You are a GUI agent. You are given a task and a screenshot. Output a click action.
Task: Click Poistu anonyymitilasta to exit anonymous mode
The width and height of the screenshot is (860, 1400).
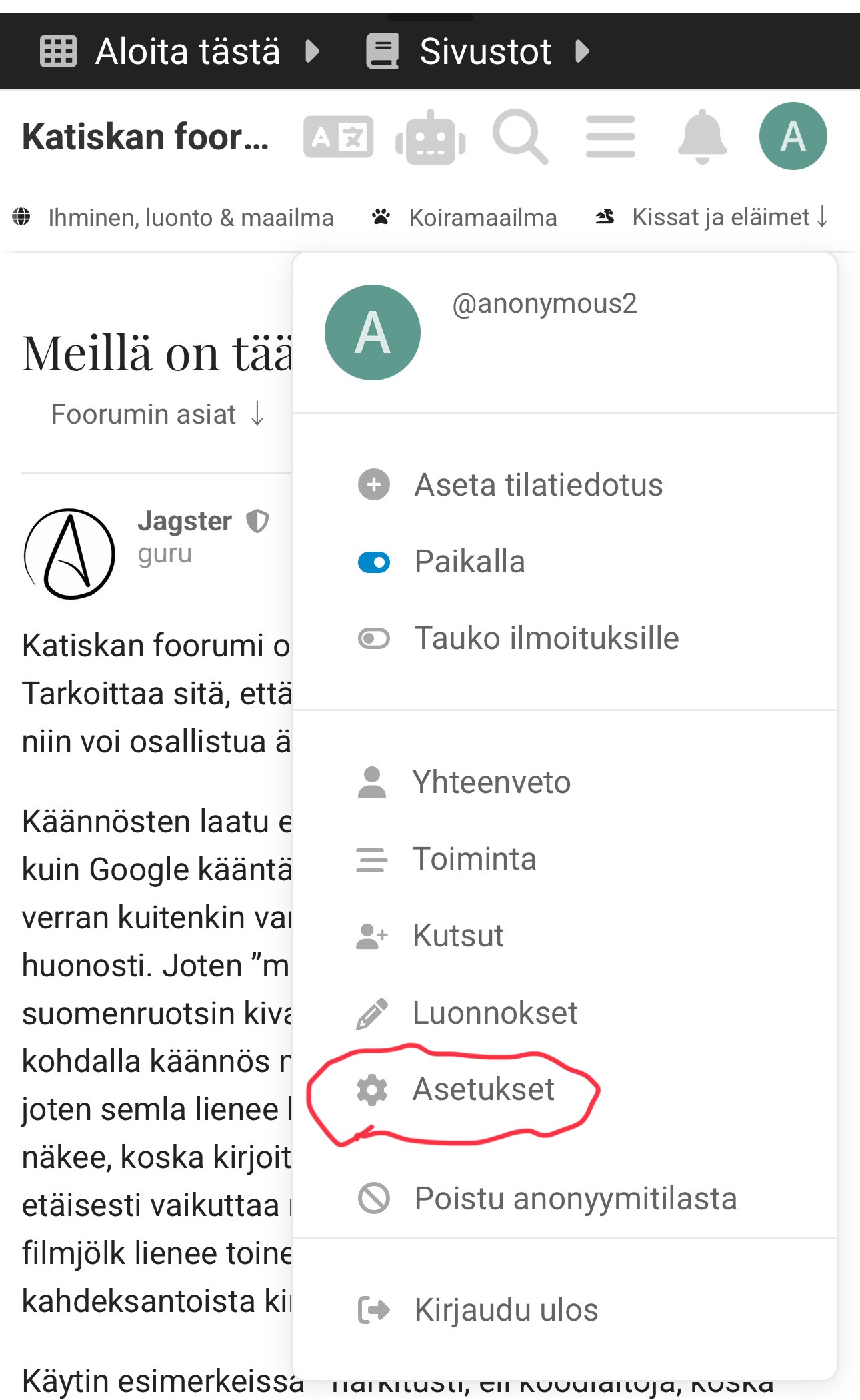(575, 1199)
